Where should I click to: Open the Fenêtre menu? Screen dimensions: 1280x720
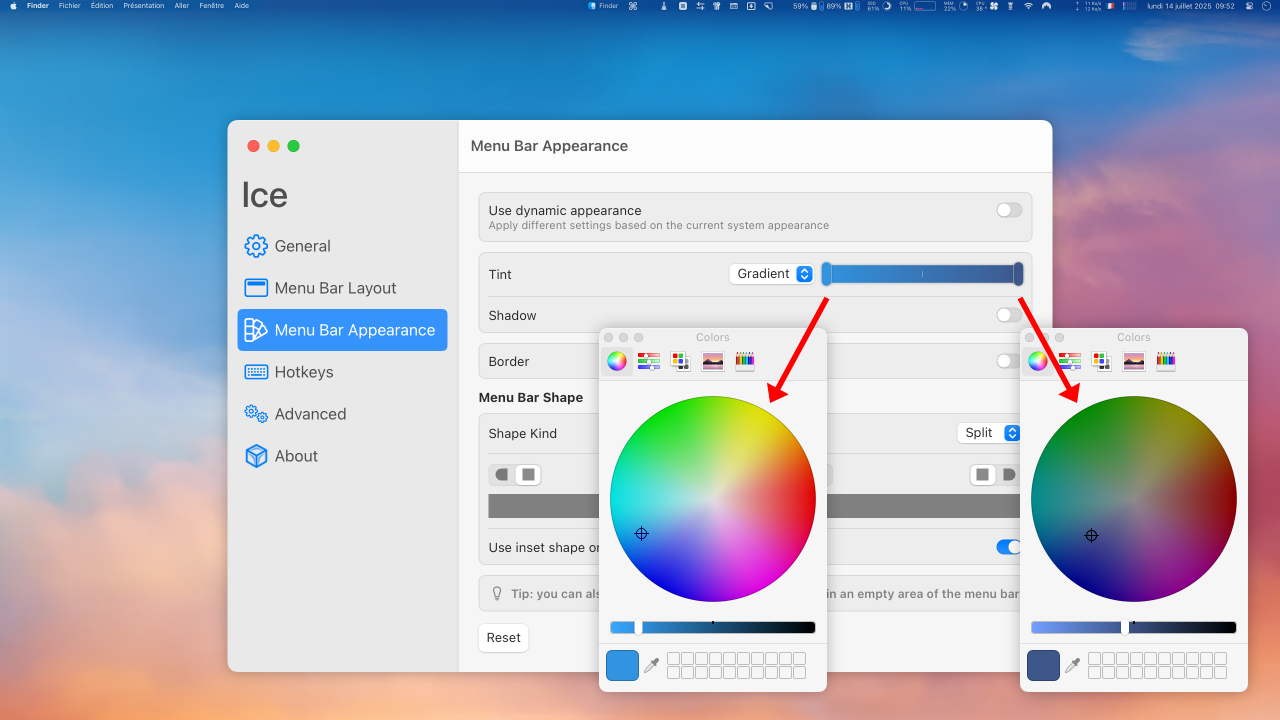[x=211, y=6]
